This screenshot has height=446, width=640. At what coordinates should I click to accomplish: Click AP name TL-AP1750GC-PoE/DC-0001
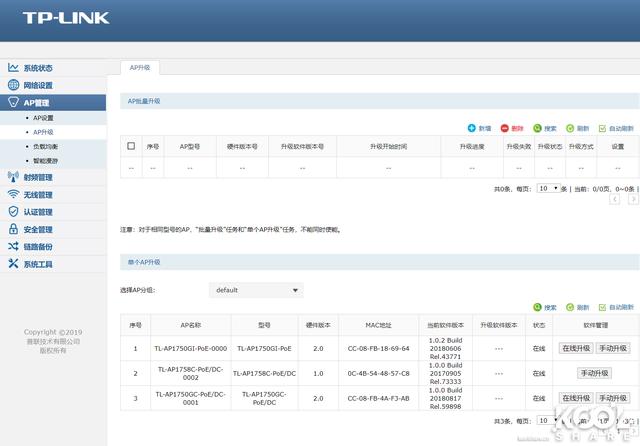191,398
